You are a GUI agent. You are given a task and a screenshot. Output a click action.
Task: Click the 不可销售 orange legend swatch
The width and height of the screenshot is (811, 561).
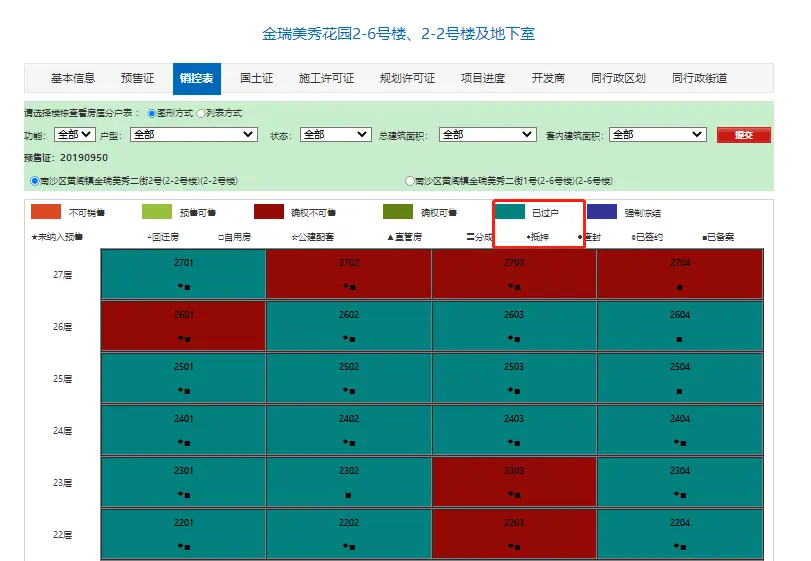click(x=46, y=211)
